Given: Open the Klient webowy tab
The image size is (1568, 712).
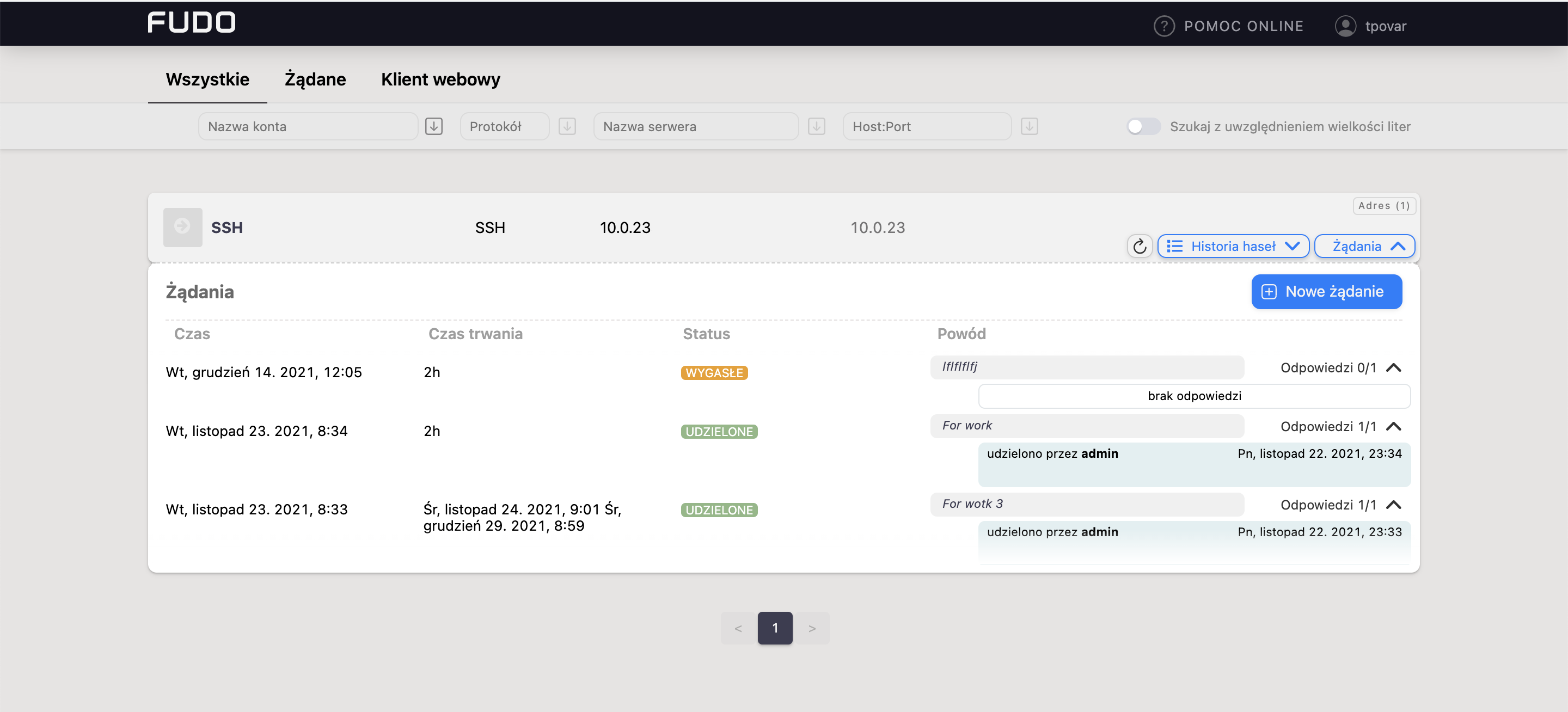Looking at the screenshot, I should click(x=440, y=79).
